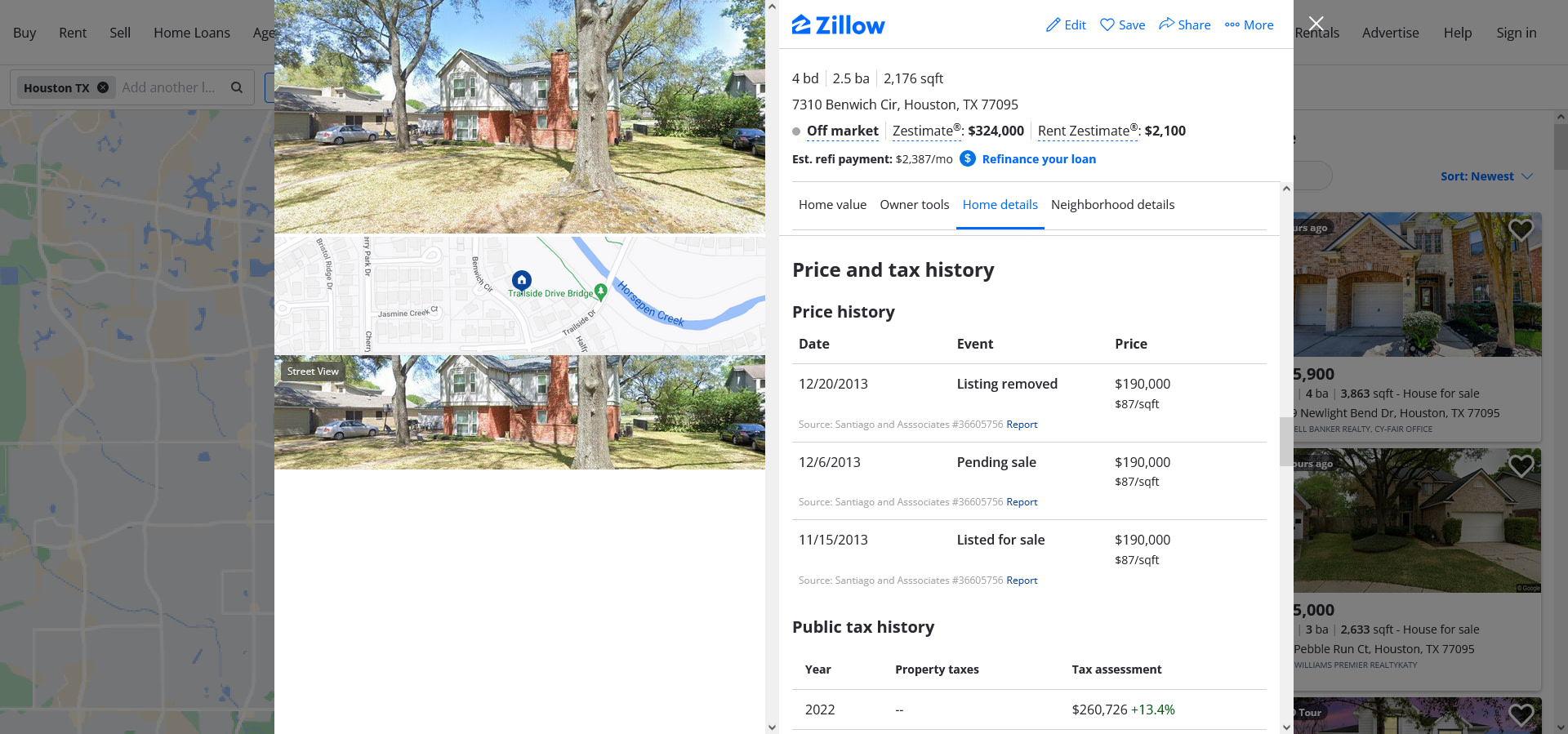Open the Sort: Newest dropdown
1568x734 pixels.
tap(1486, 176)
